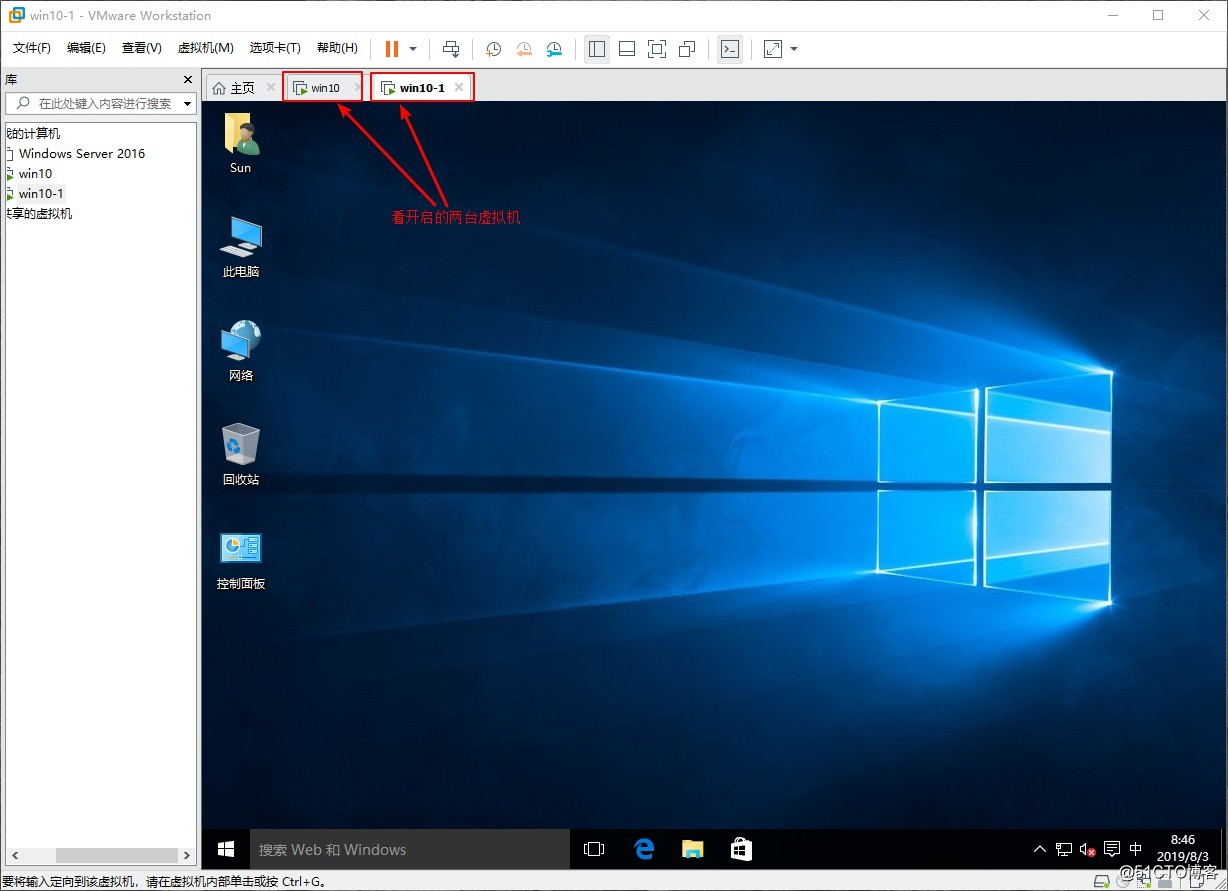The width and height of the screenshot is (1228, 891).
Task: Open the guest Windows Start button
Action: tap(226, 849)
